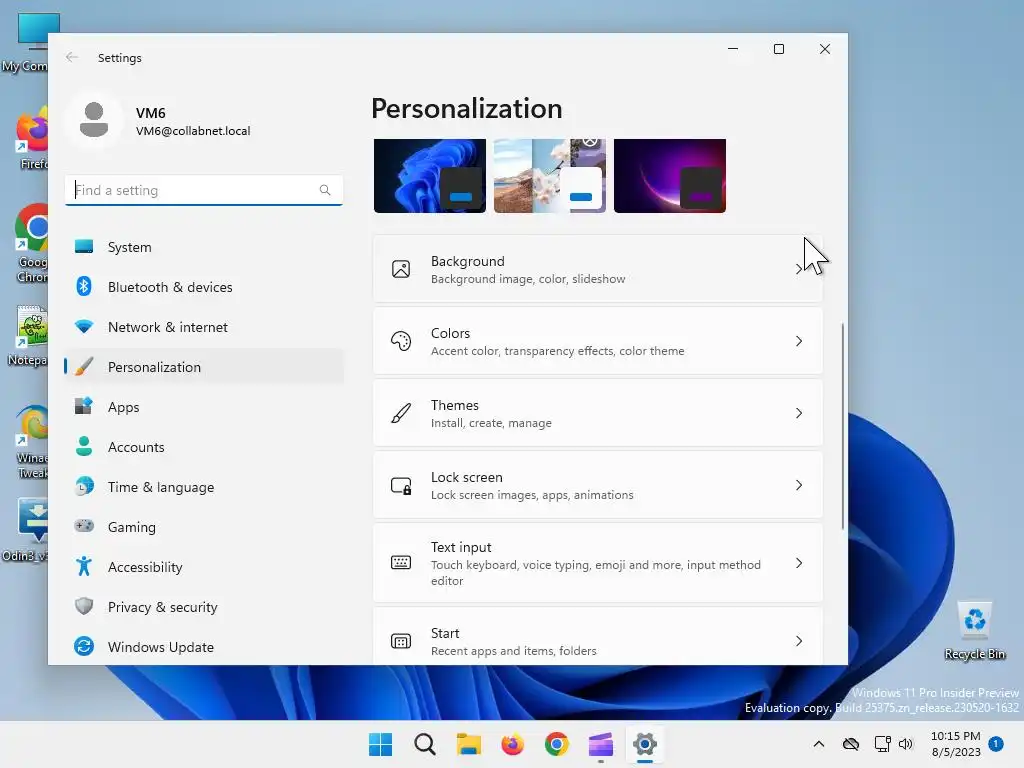
Task: Open Bluetooth & devices settings
Action: coord(204,287)
